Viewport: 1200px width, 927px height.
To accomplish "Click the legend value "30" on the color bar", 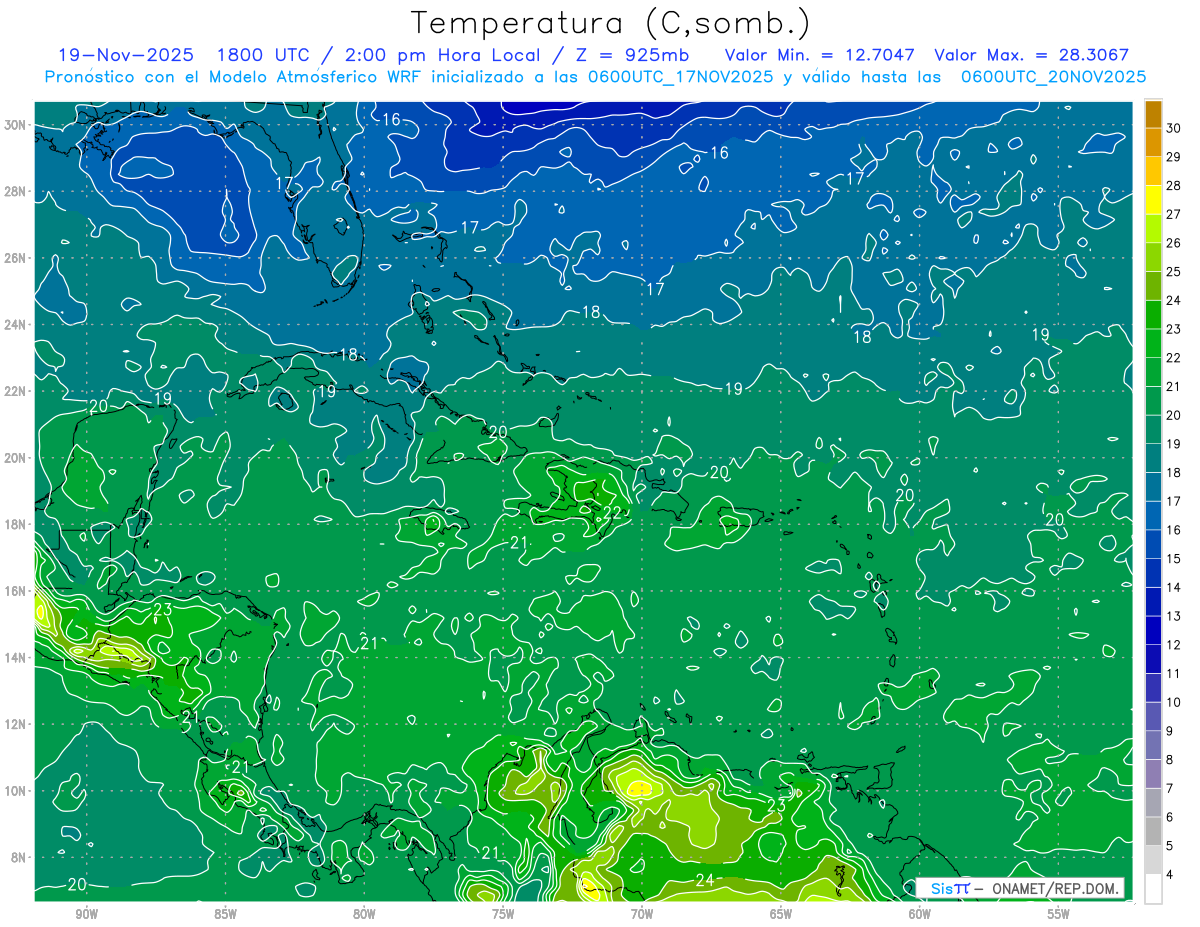I will [x=1174, y=128].
